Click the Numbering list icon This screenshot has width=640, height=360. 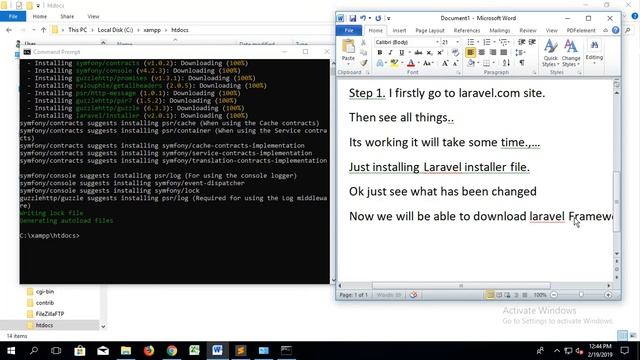[x=487, y=42]
